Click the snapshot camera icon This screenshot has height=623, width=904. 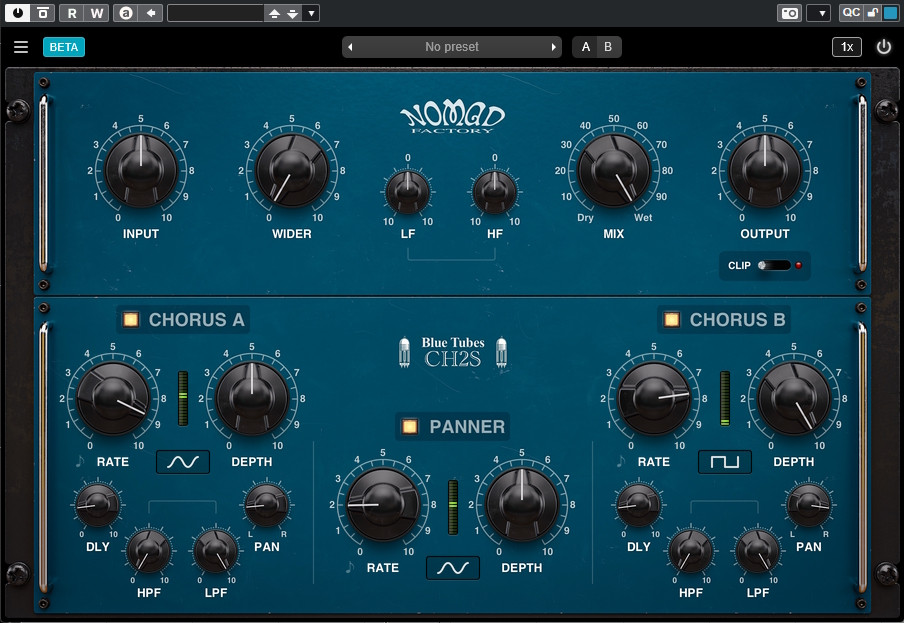[790, 13]
